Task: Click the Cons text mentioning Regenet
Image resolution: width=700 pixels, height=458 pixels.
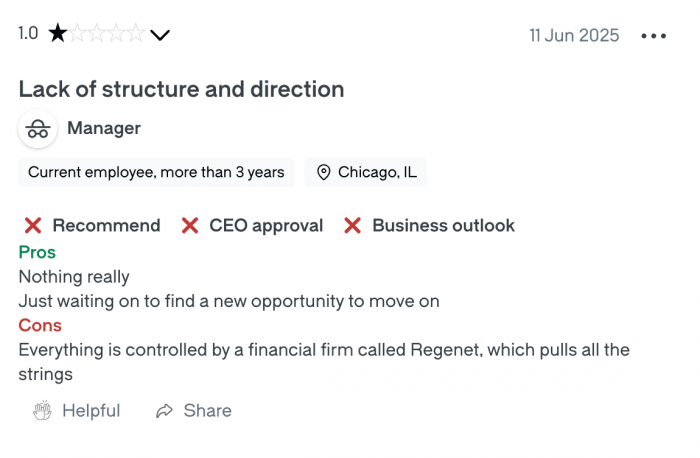Action: pyautogui.click(x=323, y=350)
